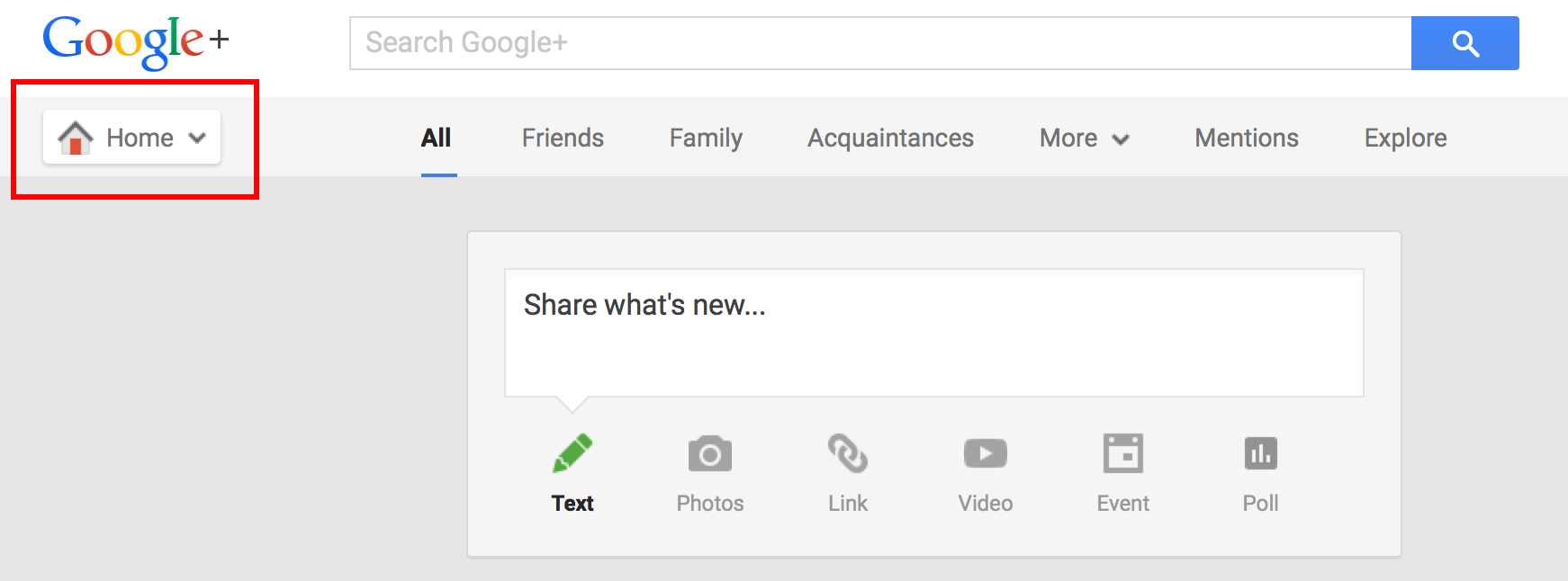Expand the More circles dropdown
This screenshot has width=1568, height=581.
click(1084, 139)
